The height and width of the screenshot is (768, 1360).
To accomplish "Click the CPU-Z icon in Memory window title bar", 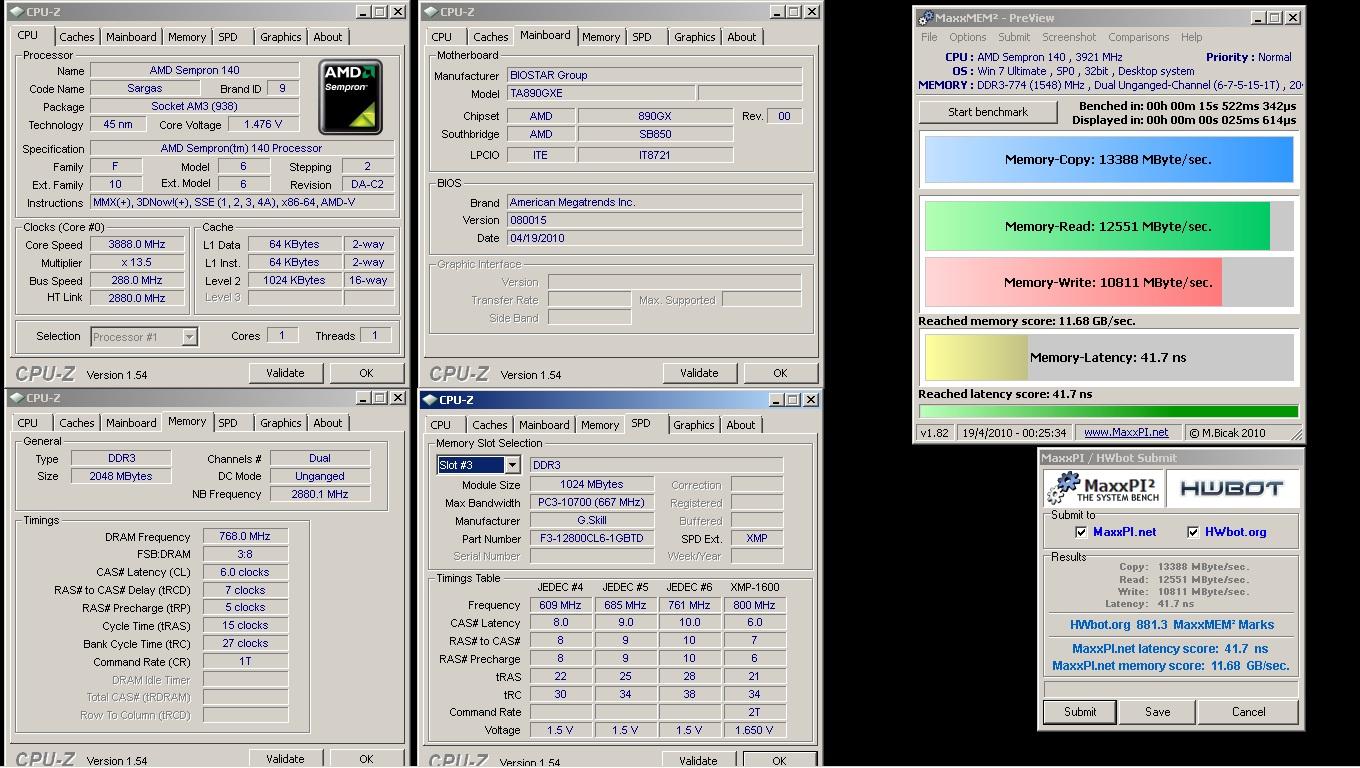I will [17, 398].
